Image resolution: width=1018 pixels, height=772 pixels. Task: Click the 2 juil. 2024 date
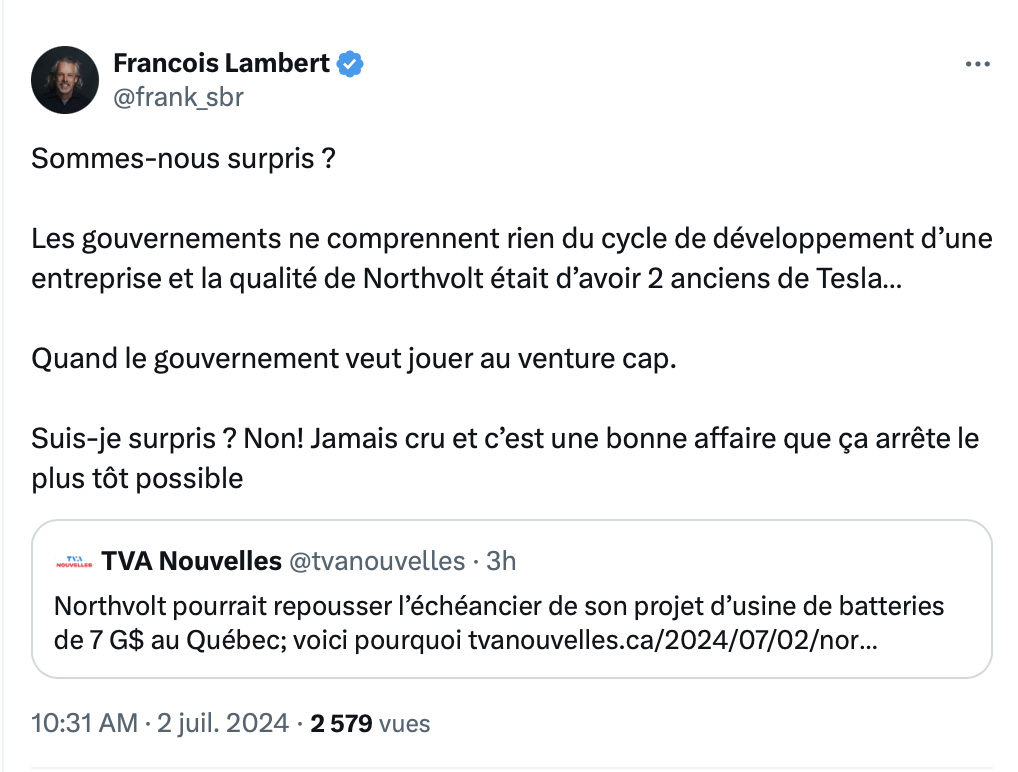point(223,723)
